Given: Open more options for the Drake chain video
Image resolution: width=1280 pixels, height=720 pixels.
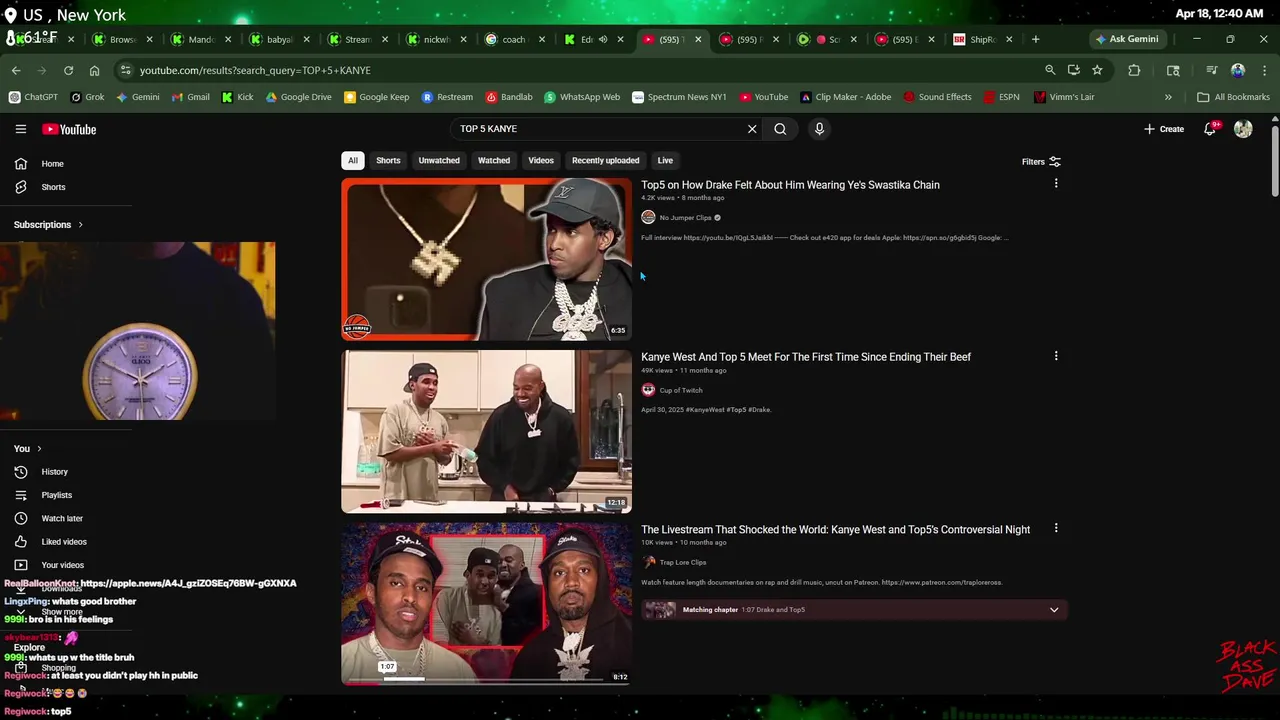Looking at the screenshot, I should pos(1056,184).
